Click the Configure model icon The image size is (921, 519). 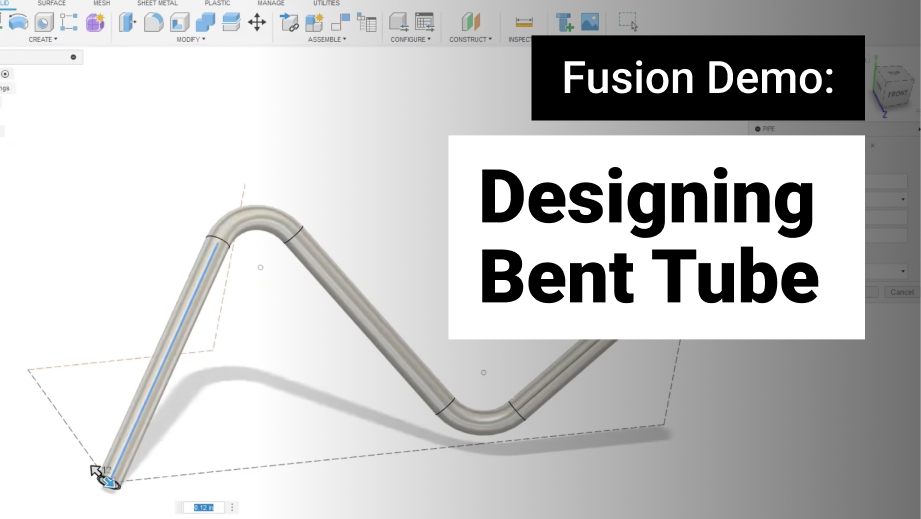click(x=399, y=22)
